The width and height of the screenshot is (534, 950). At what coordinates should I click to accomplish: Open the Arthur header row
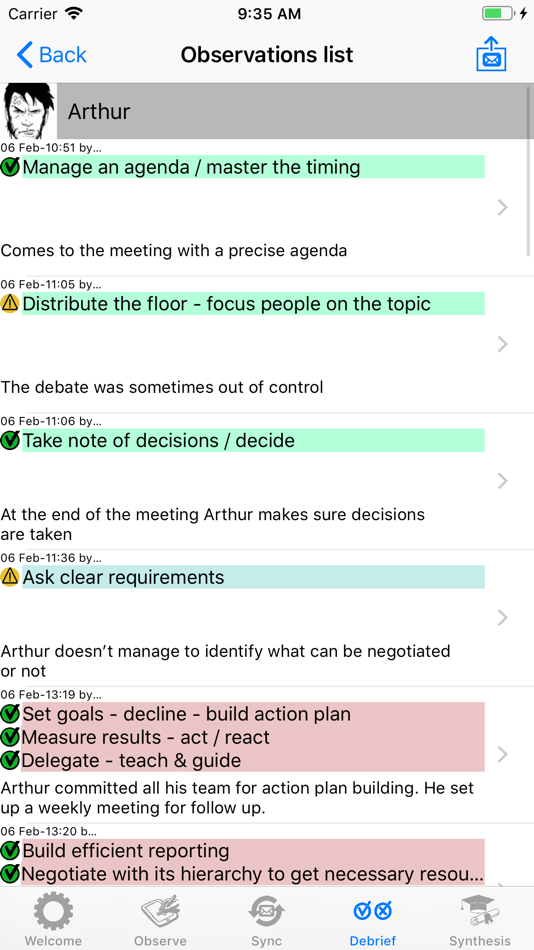tap(267, 111)
